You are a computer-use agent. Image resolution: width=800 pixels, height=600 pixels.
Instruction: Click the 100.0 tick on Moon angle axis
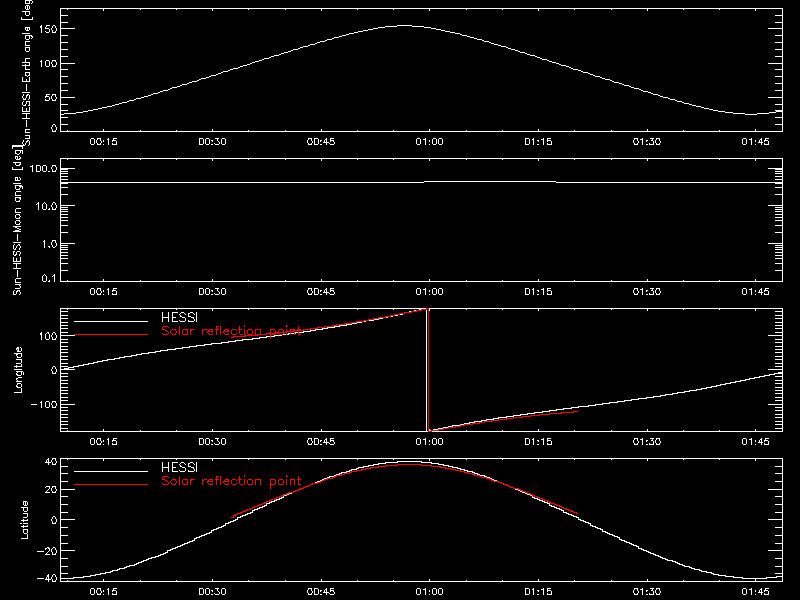[x=43, y=168]
